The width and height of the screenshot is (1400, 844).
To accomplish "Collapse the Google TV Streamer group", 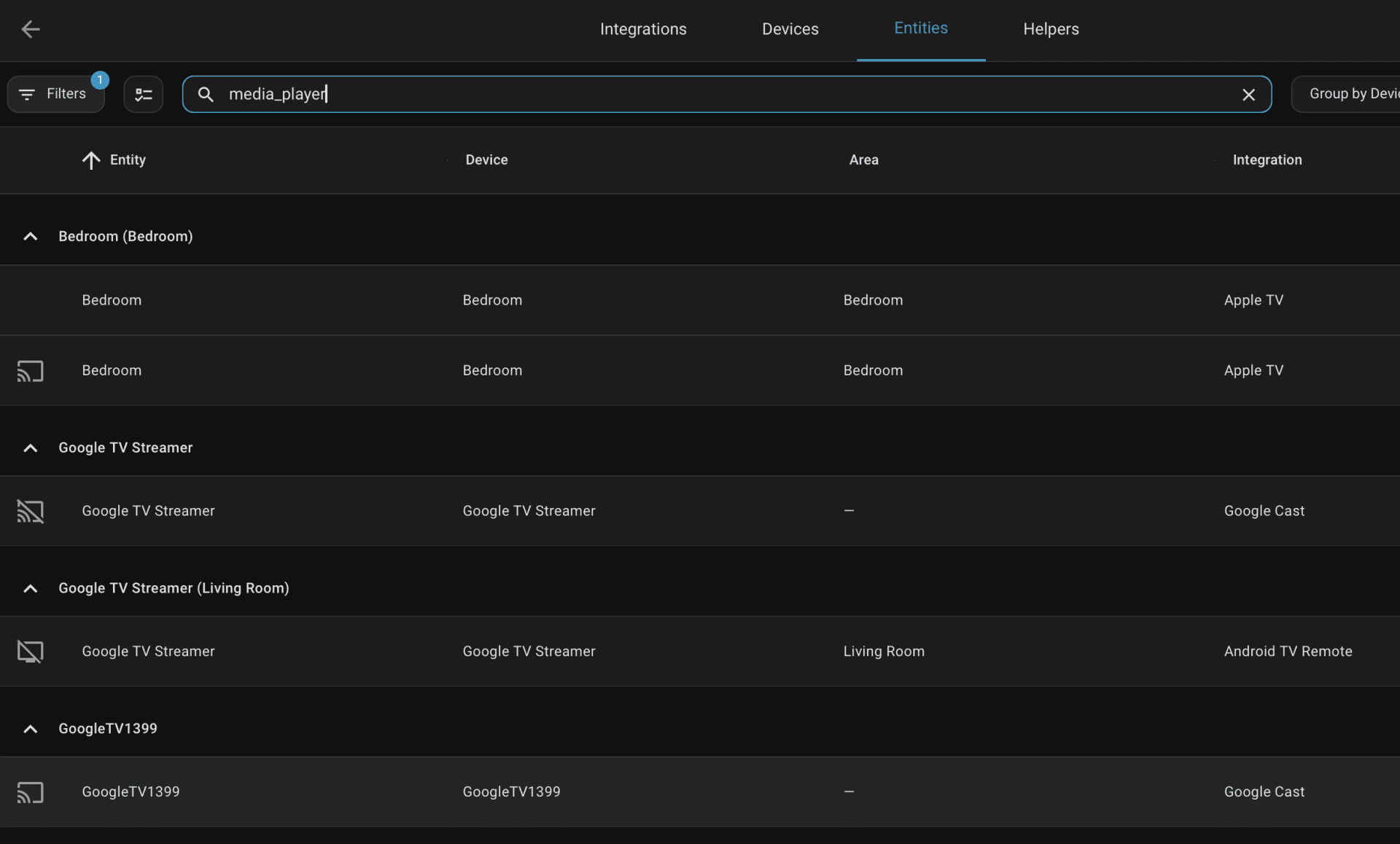I will point(31,448).
